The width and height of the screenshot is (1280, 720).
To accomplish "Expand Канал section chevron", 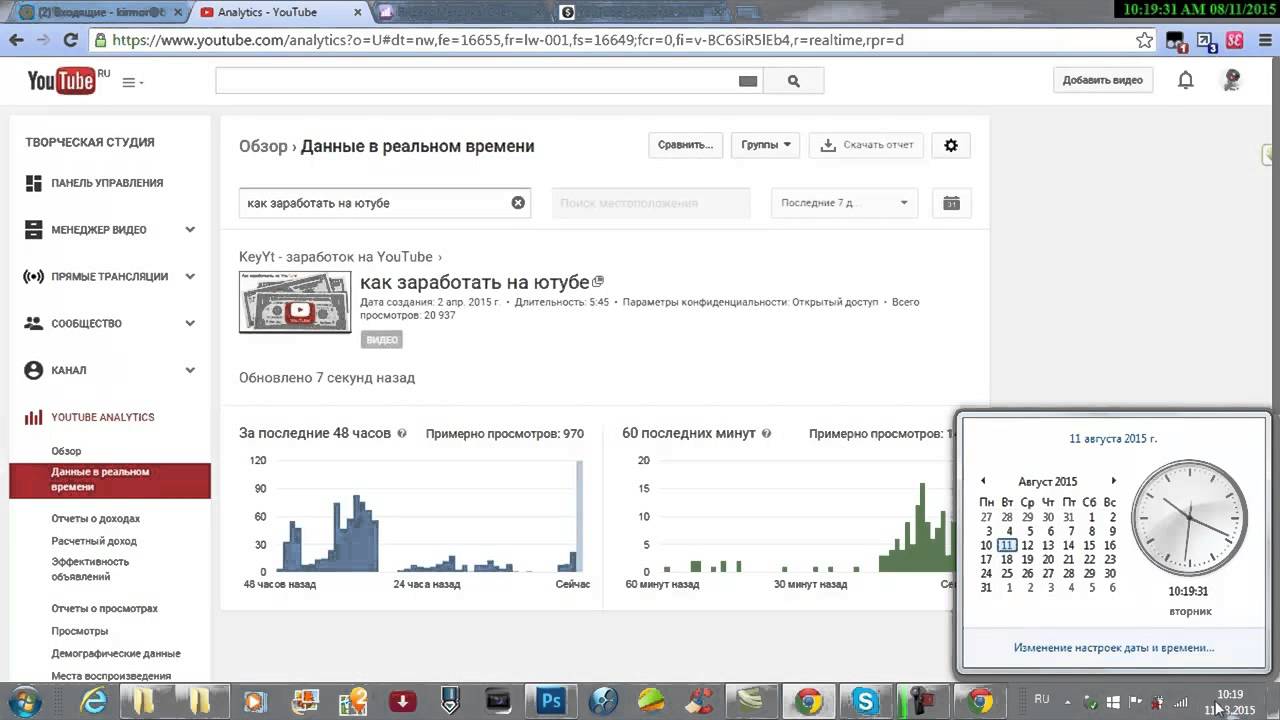I will [x=190, y=371].
